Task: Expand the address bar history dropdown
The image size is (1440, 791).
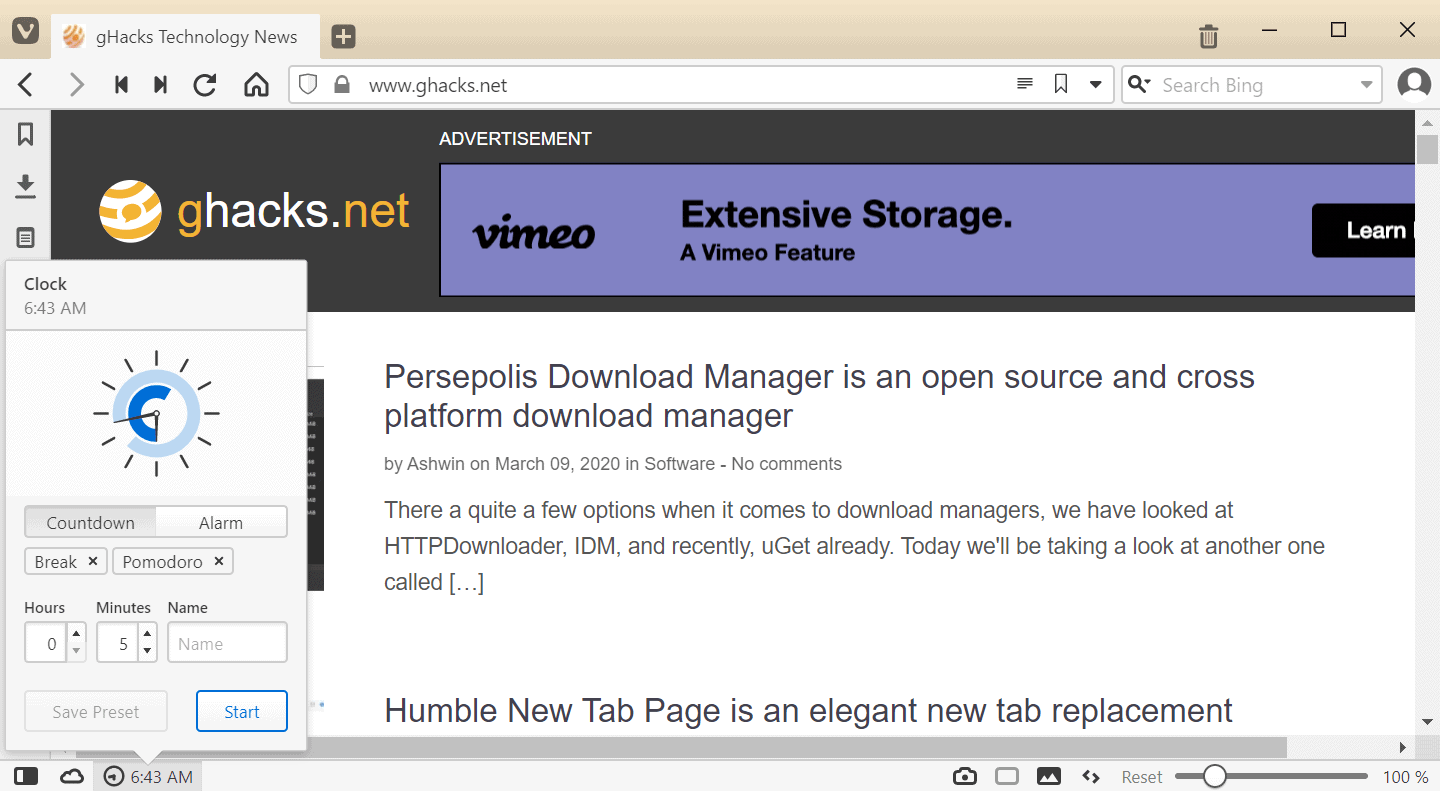Action: point(1096,85)
